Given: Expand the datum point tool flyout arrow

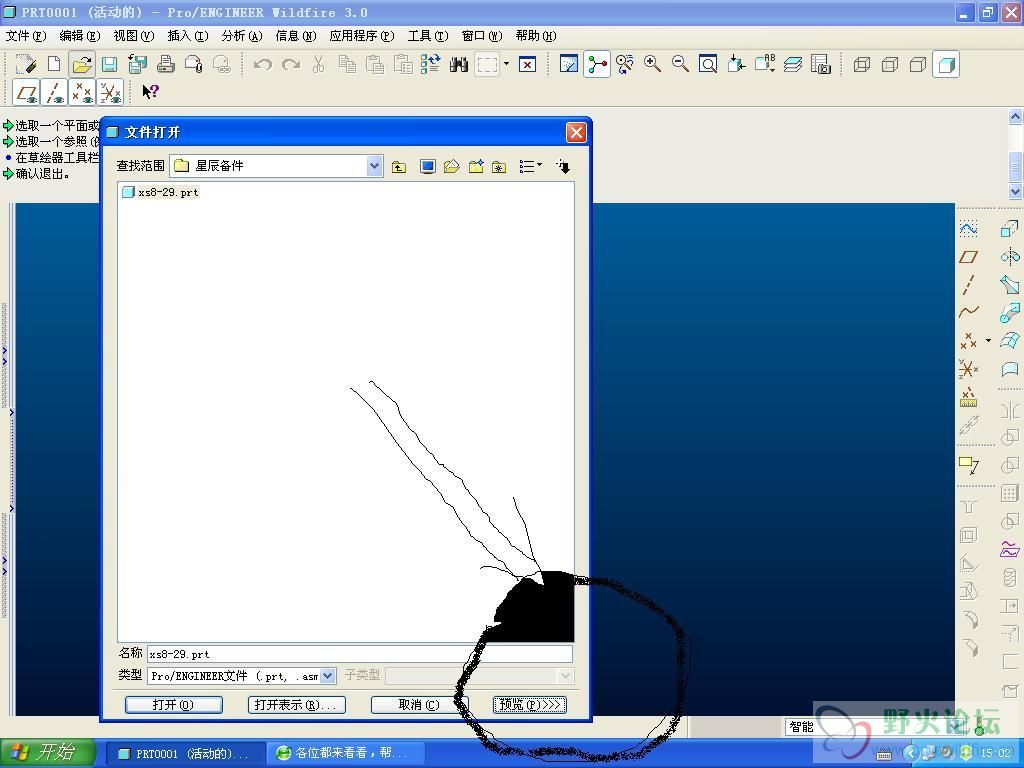Looking at the screenshot, I should coord(988,340).
